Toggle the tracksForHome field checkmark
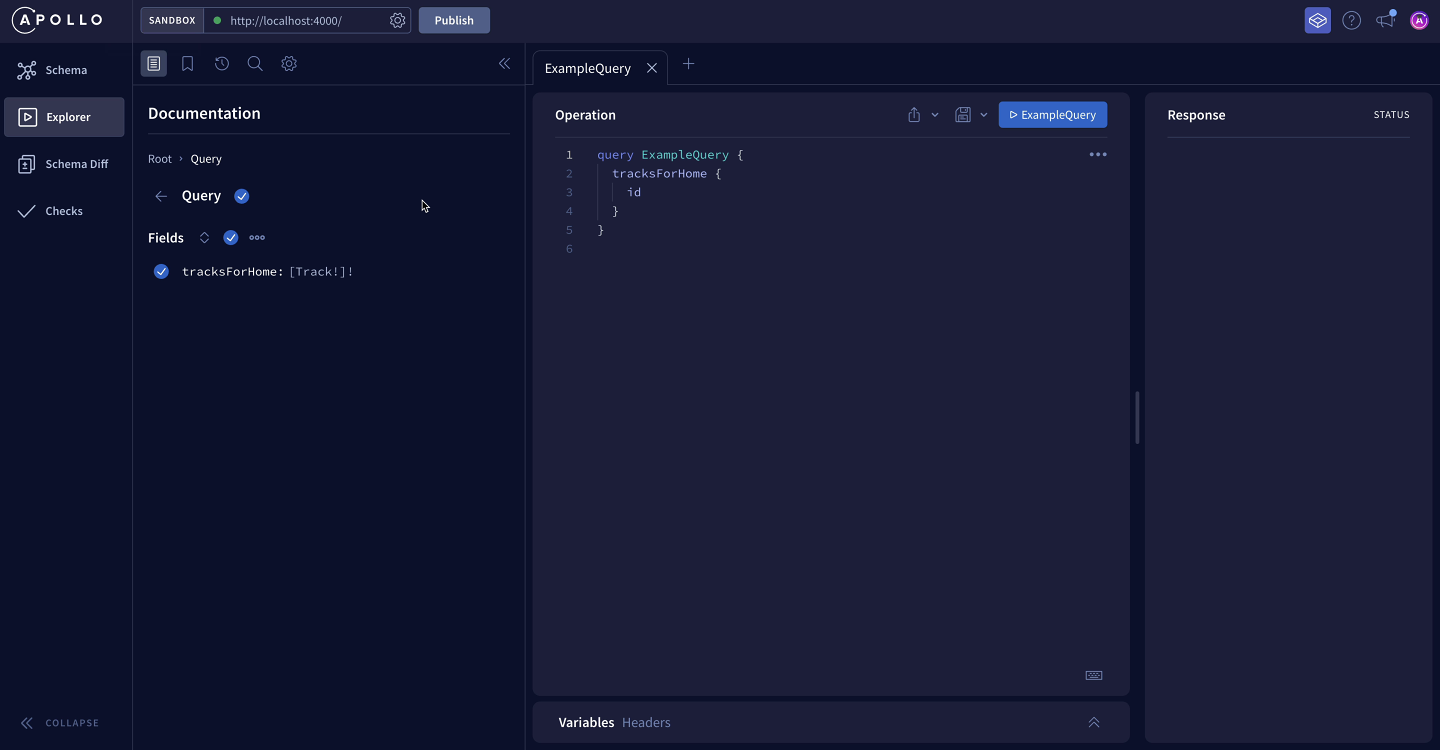 pyautogui.click(x=161, y=272)
